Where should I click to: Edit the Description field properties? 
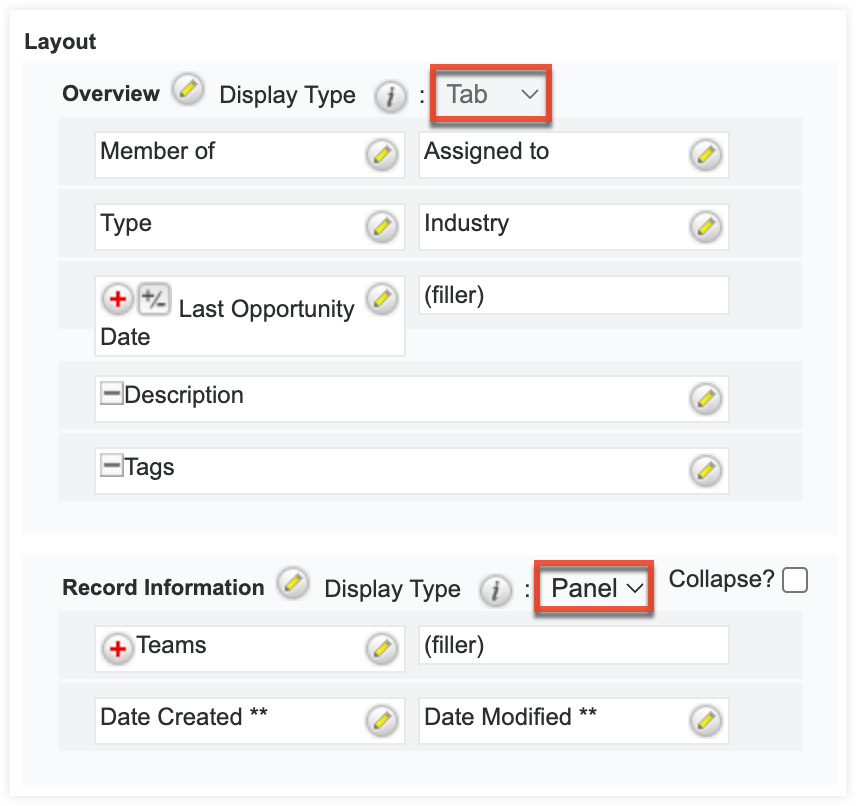click(706, 399)
